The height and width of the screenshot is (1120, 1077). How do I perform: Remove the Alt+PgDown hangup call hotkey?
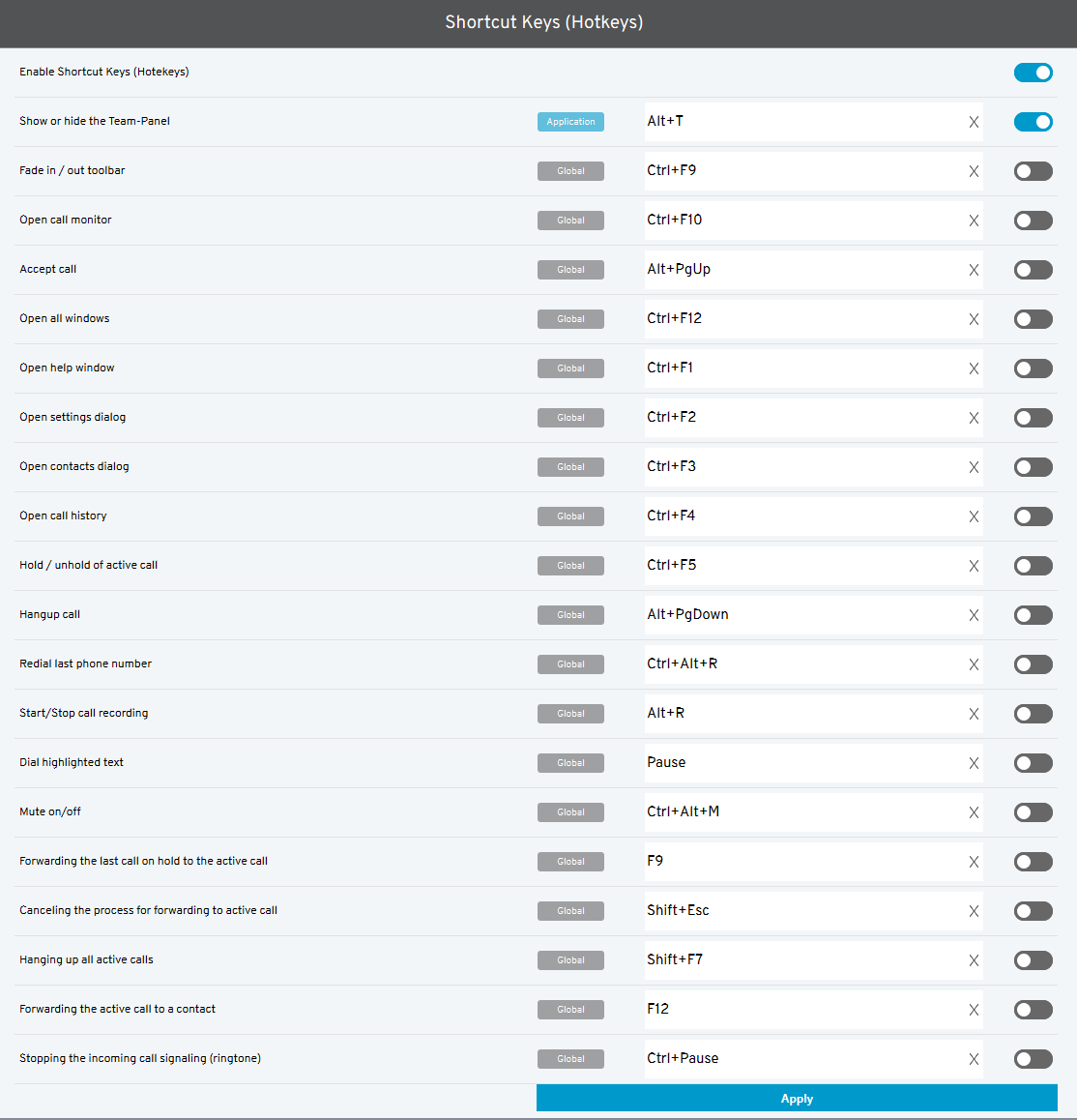tap(974, 615)
